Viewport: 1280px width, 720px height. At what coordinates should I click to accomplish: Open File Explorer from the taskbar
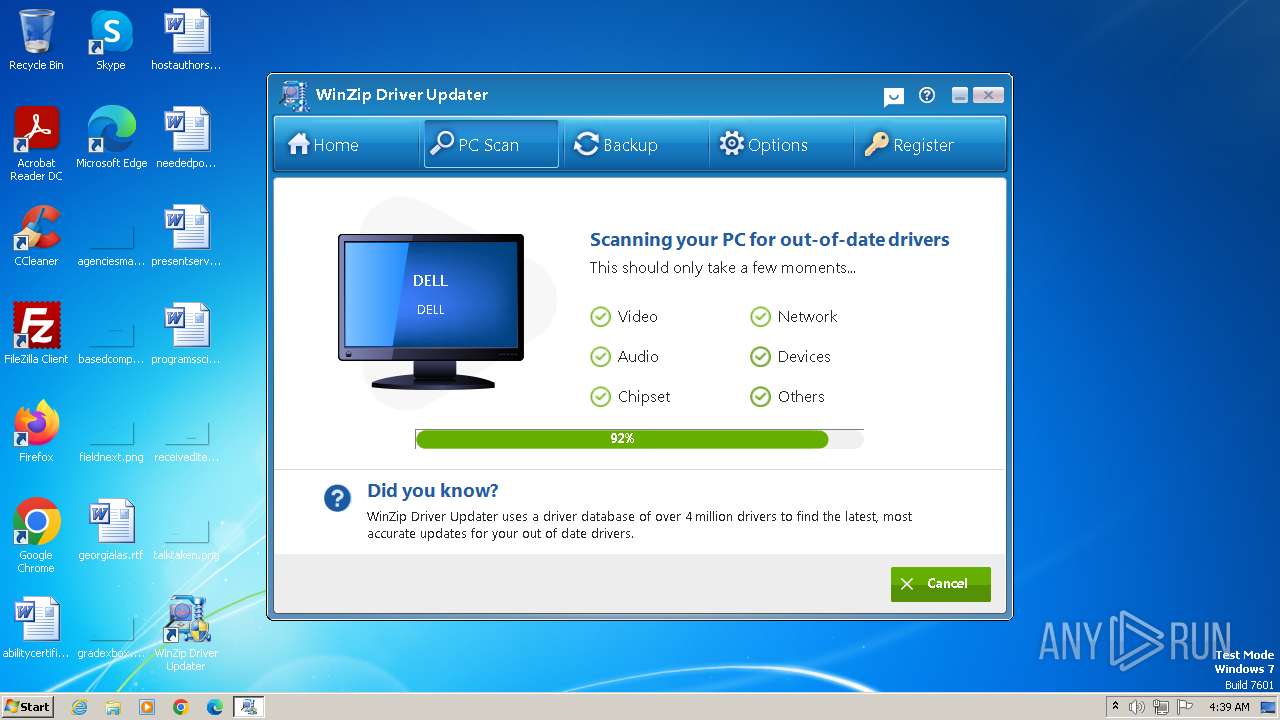click(113, 707)
